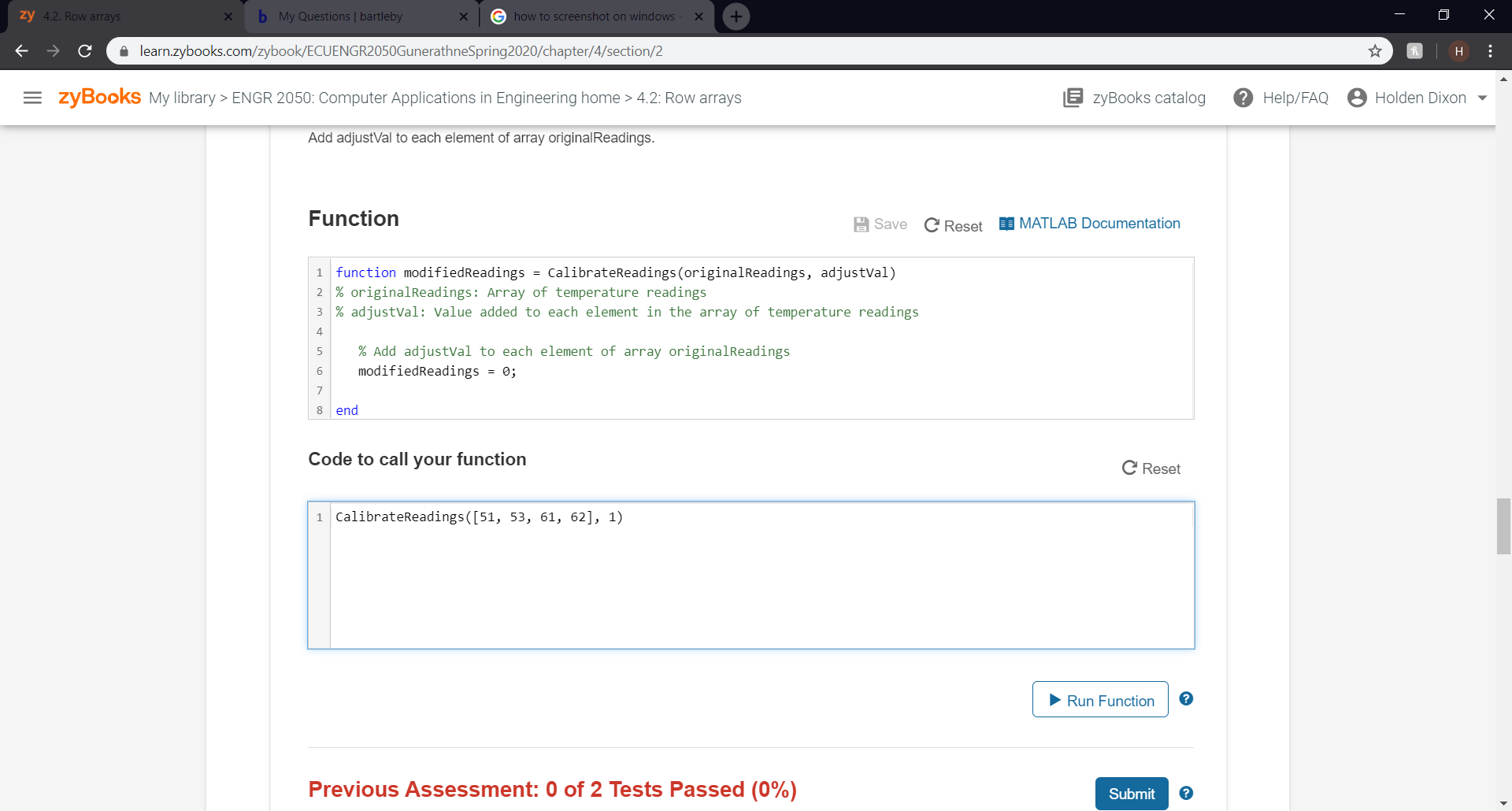
Task: Open the zyBooks hamburger menu
Action: [32, 98]
